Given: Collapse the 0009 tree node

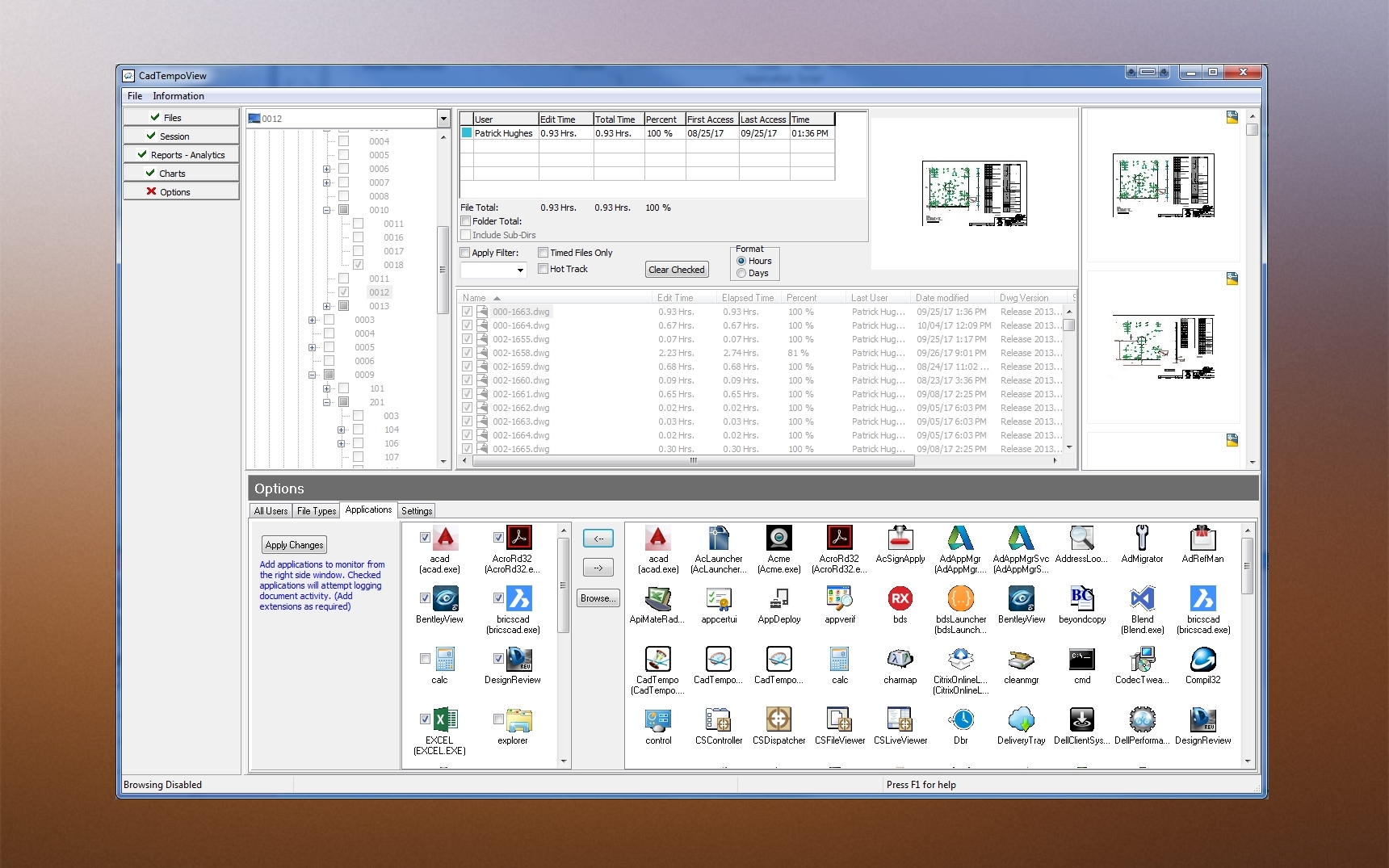Looking at the screenshot, I should (x=312, y=375).
